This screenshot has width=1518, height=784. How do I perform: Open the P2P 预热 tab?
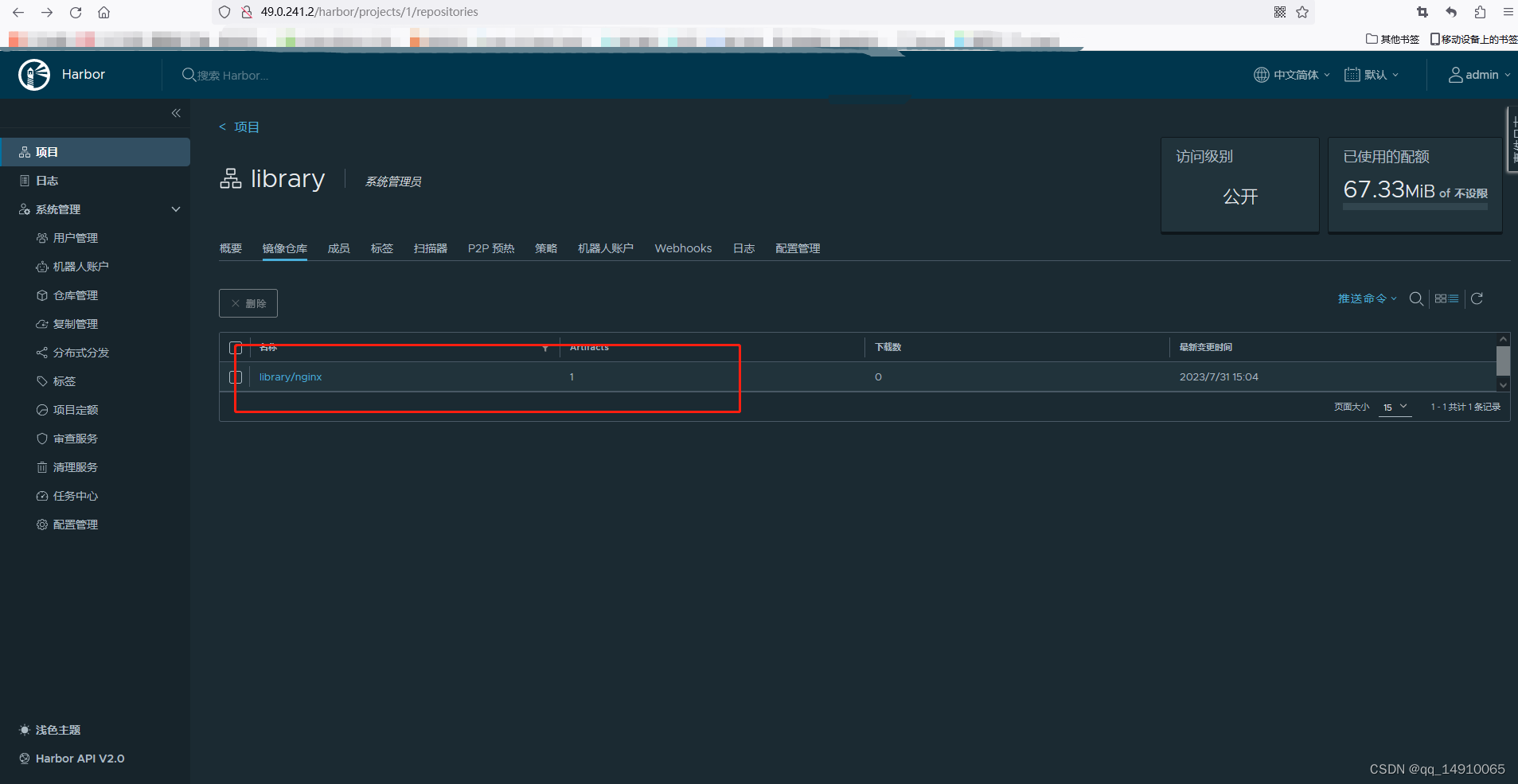(x=491, y=248)
